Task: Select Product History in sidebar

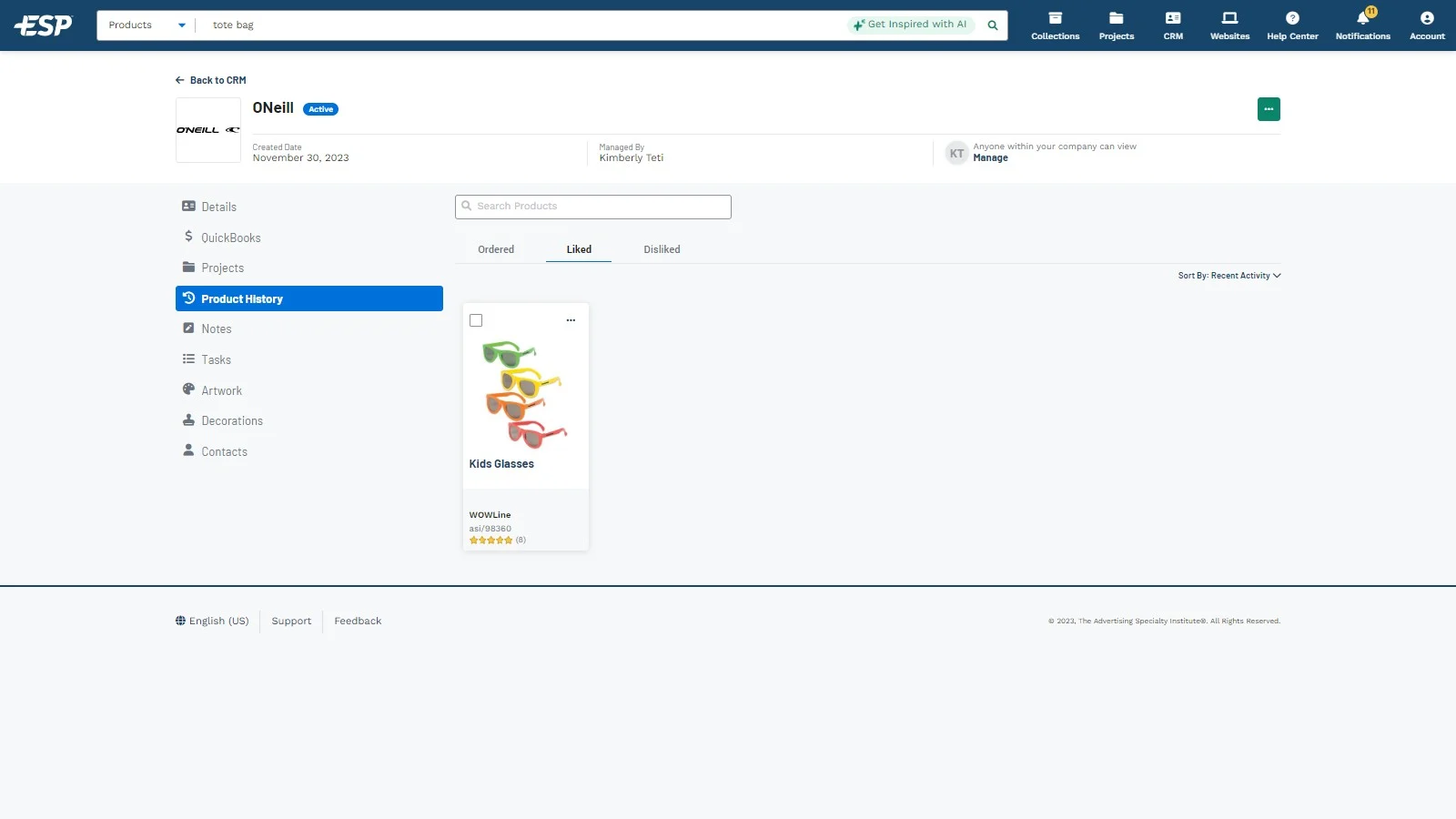Action: tap(309, 298)
